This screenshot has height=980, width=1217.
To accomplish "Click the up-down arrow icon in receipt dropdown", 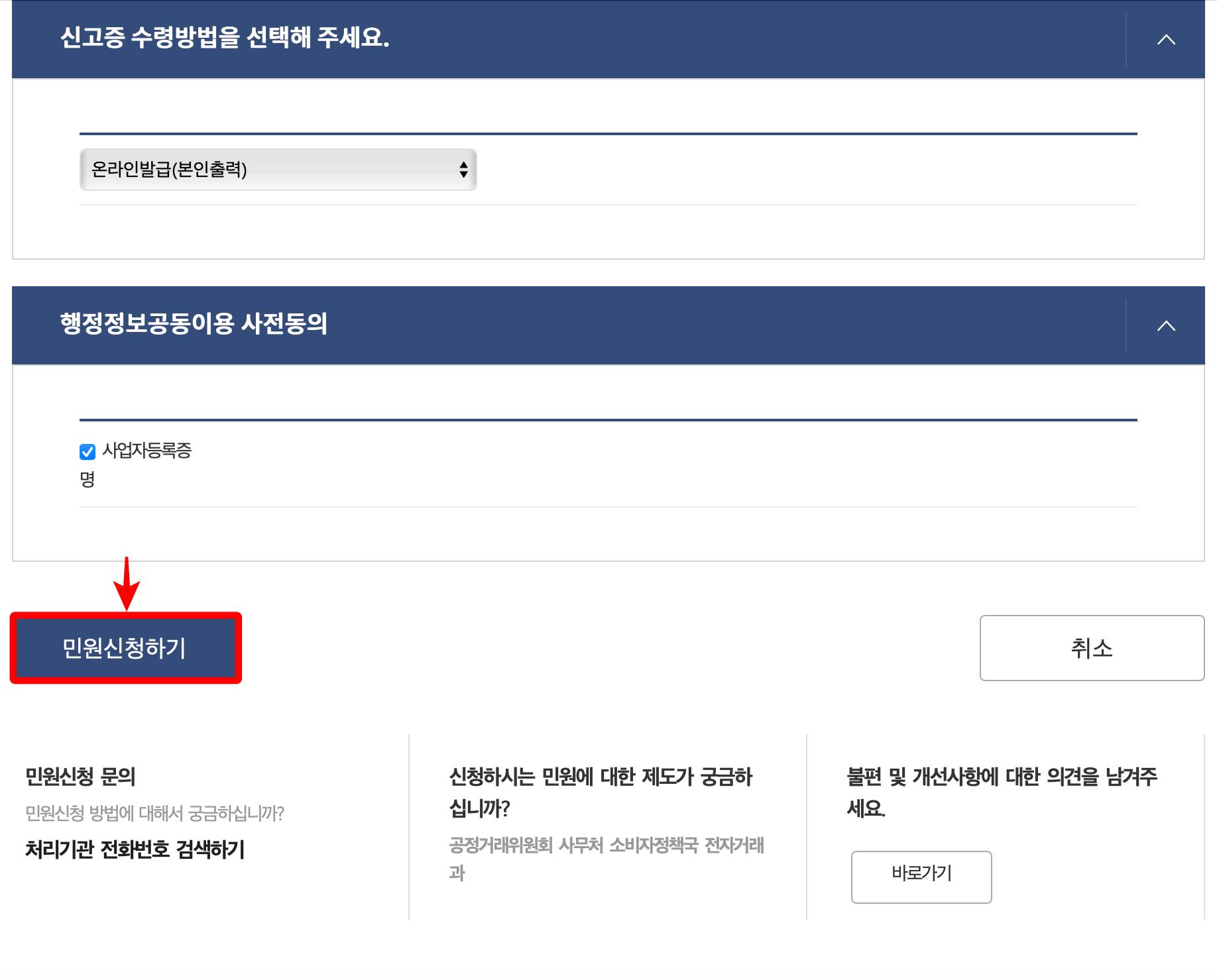I will pyautogui.click(x=464, y=170).
